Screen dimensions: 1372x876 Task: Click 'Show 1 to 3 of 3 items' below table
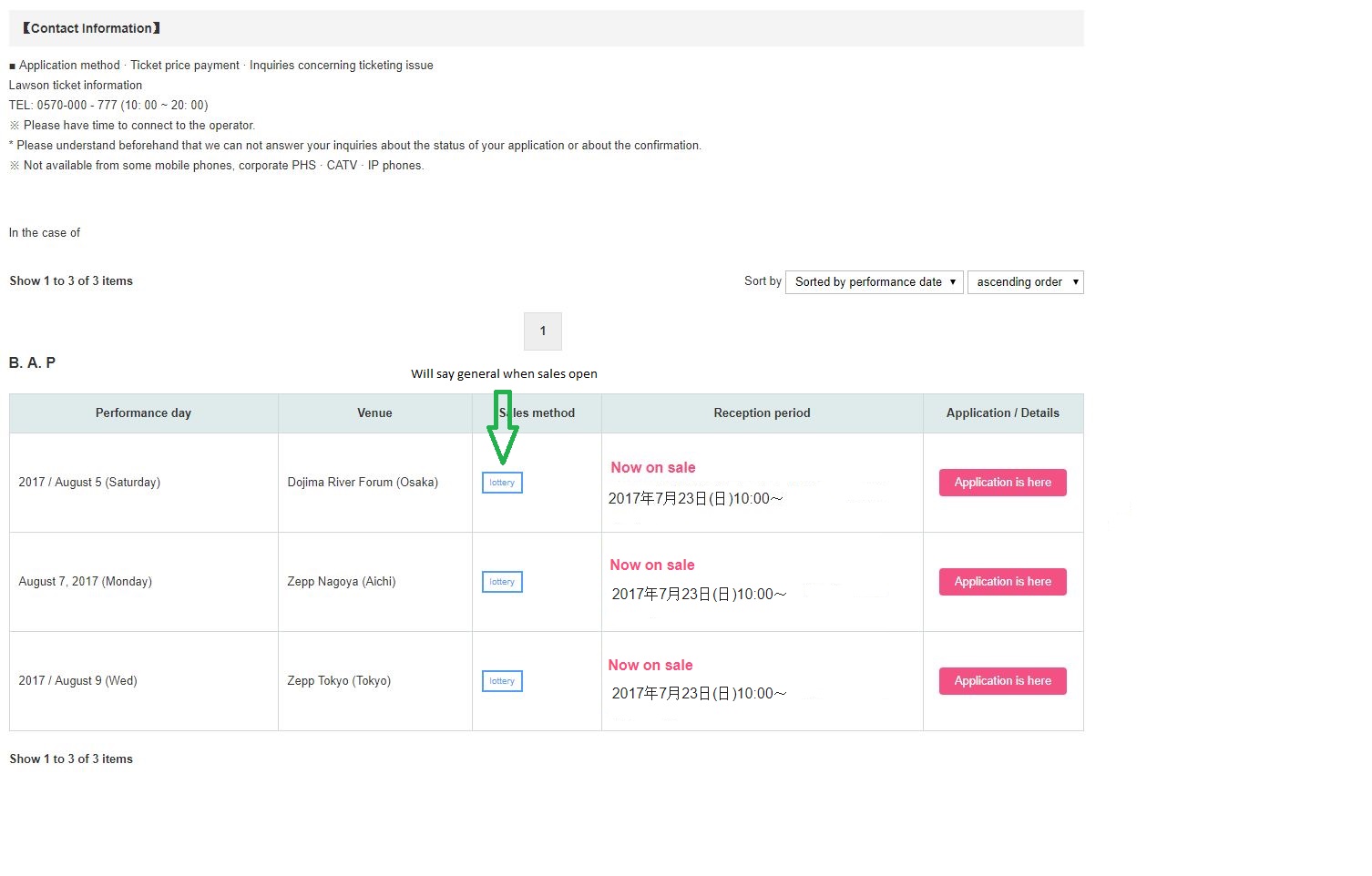(71, 759)
